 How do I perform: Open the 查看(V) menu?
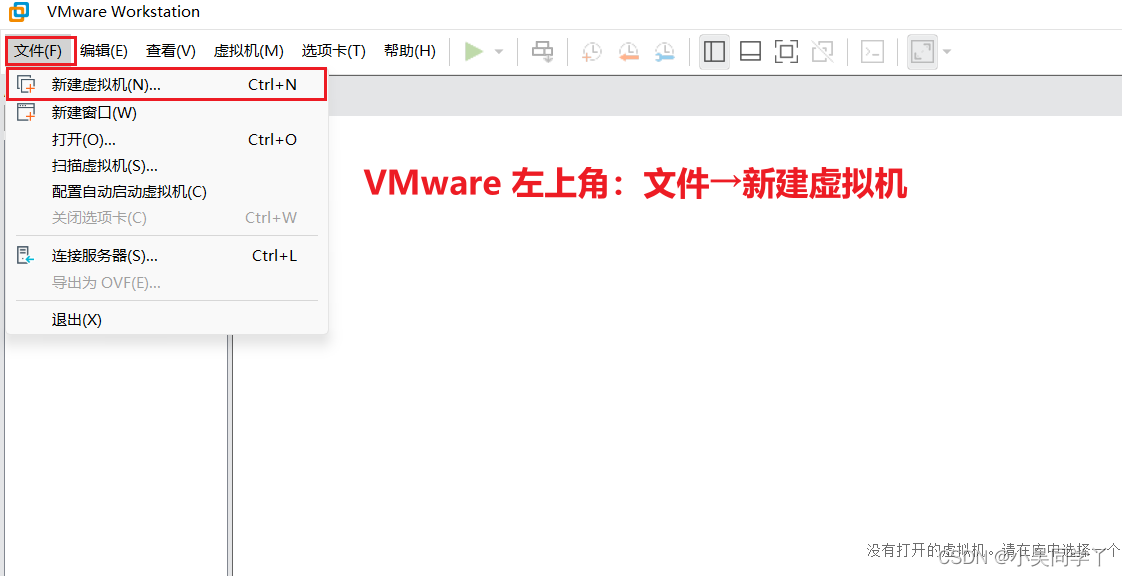tap(171, 51)
